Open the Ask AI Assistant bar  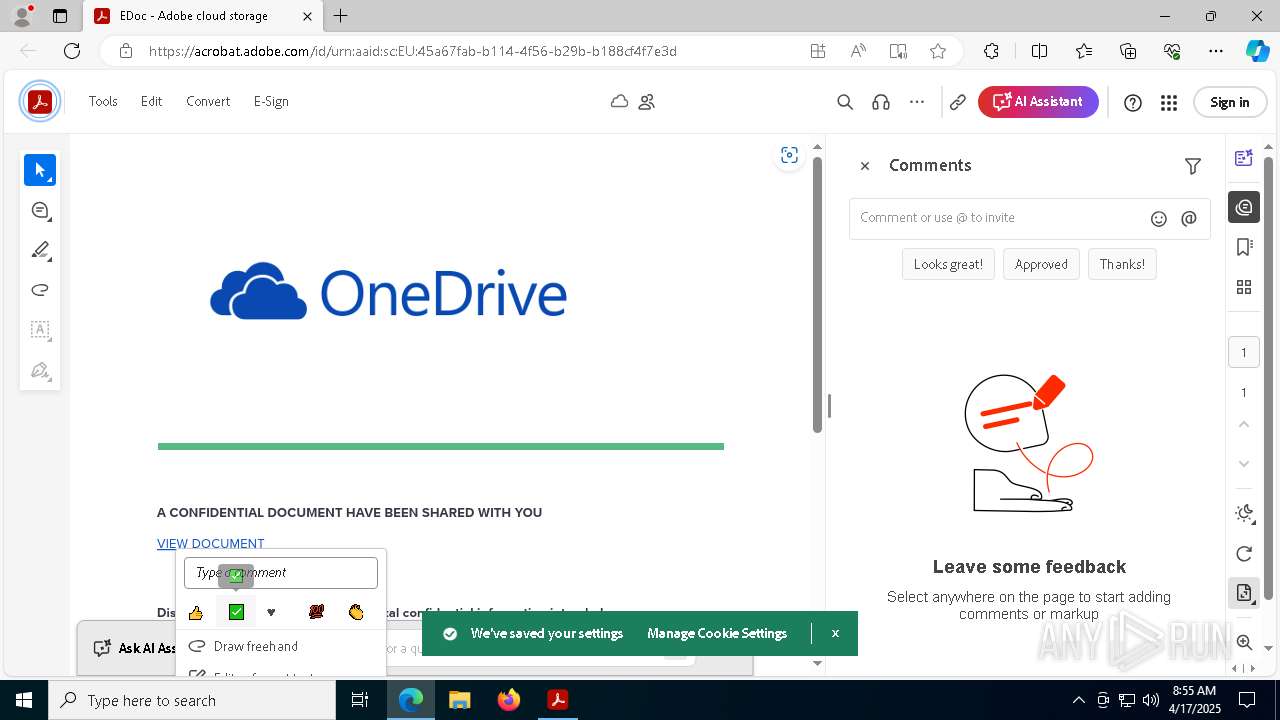click(134, 648)
